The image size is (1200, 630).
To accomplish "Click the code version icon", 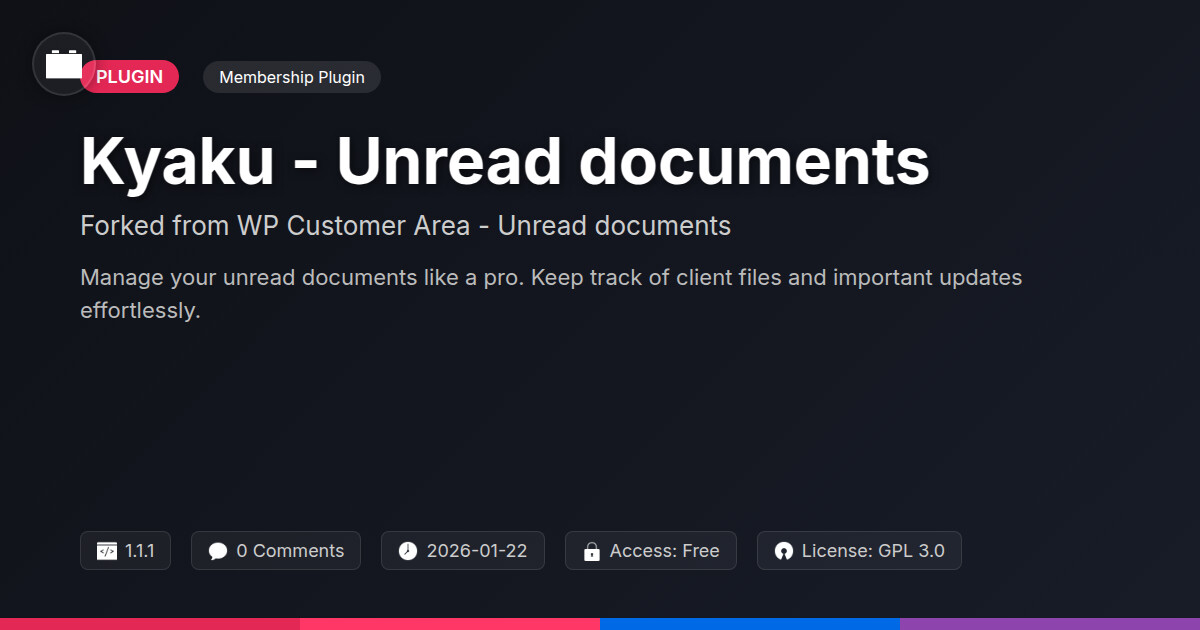I will pos(107,551).
